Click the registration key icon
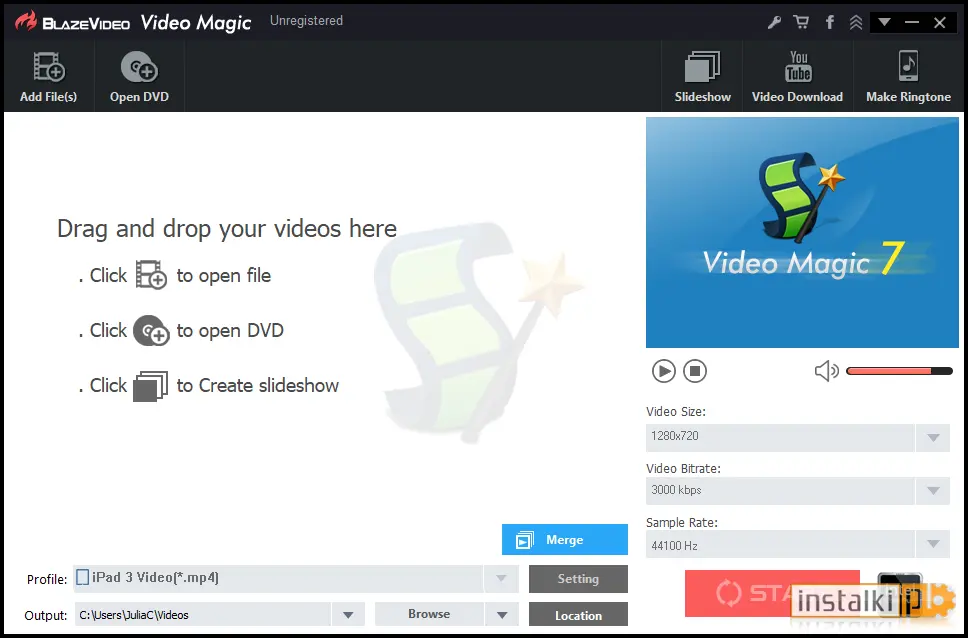The width and height of the screenshot is (968, 638). (x=774, y=23)
